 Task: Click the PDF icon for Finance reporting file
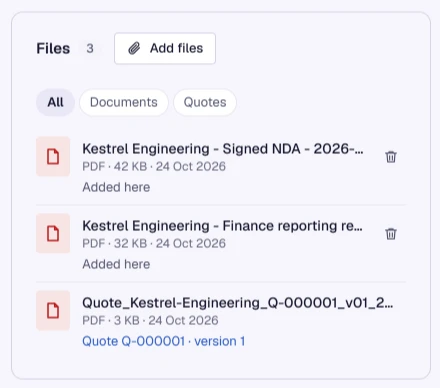tap(53, 233)
